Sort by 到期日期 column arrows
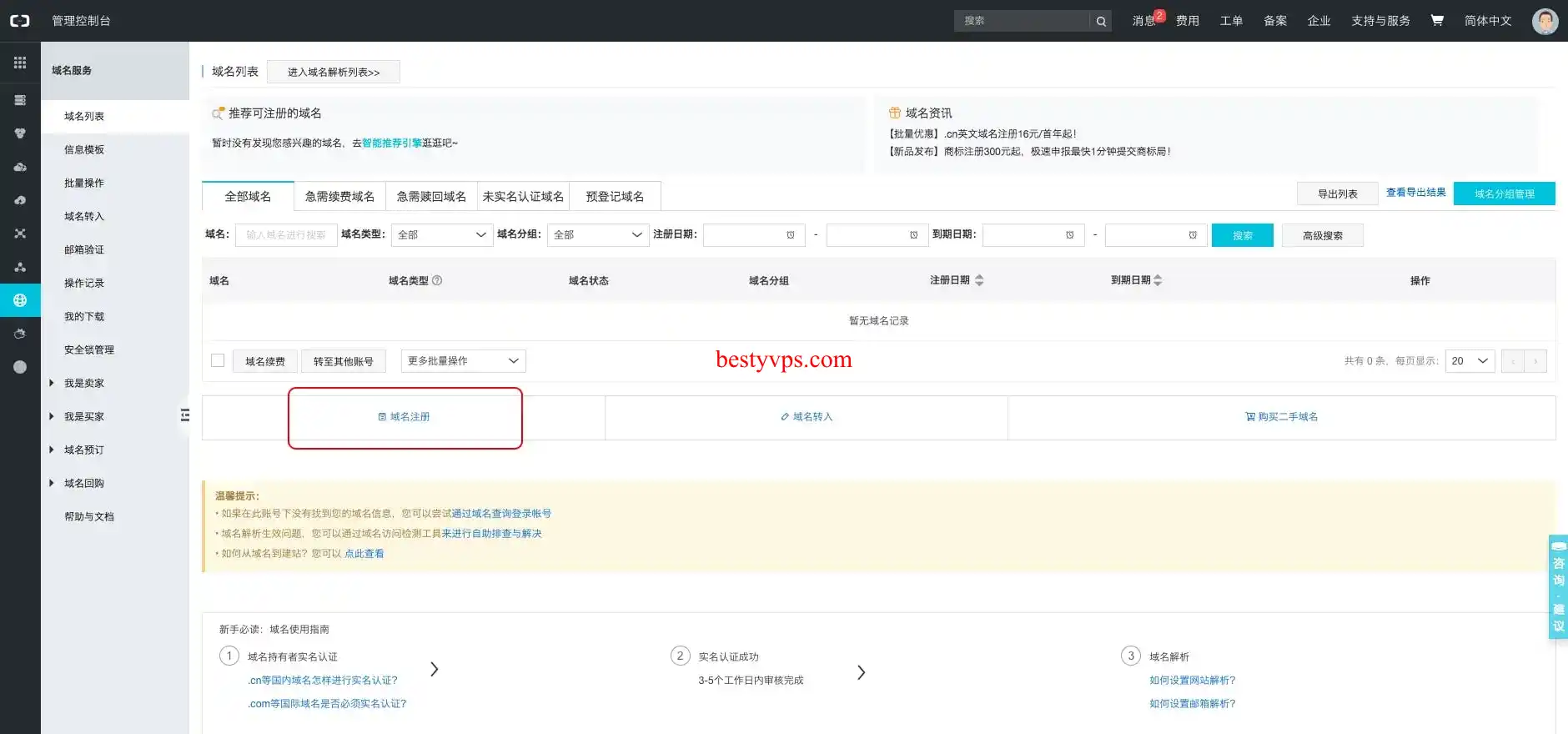The height and width of the screenshot is (734, 1568). point(1158,280)
